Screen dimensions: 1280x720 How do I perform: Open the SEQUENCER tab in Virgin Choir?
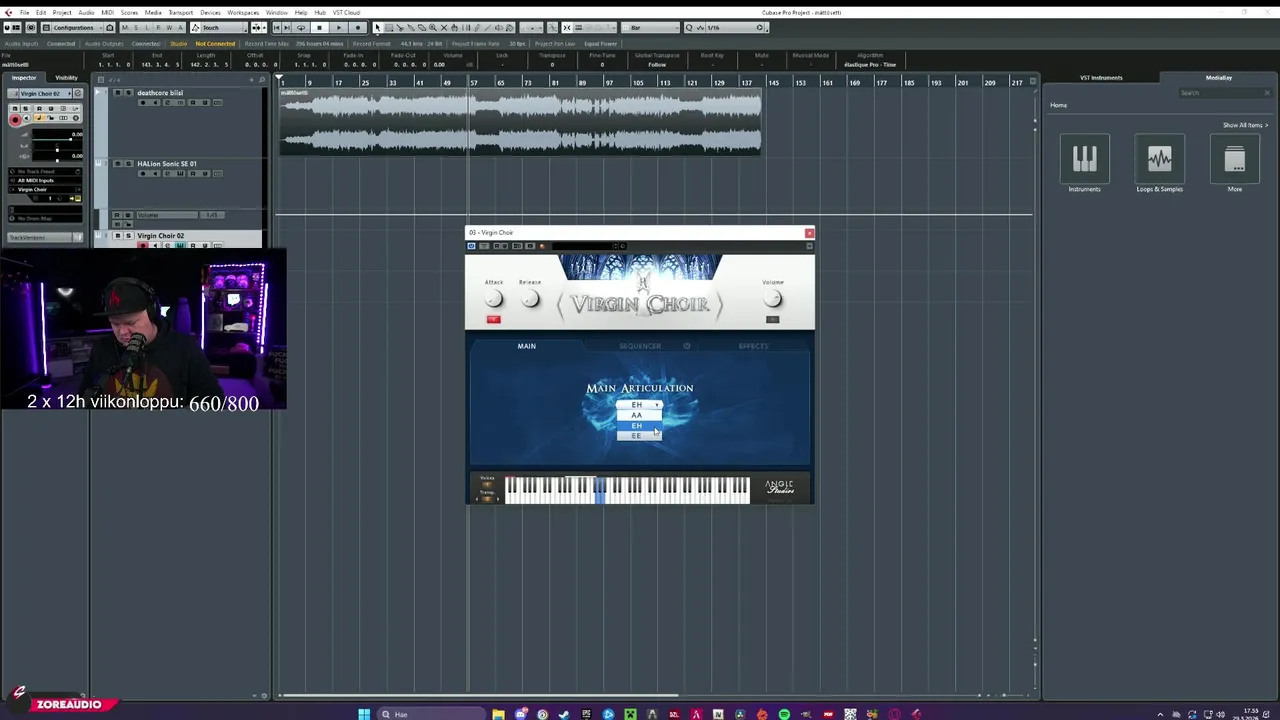click(x=640, y=346)
